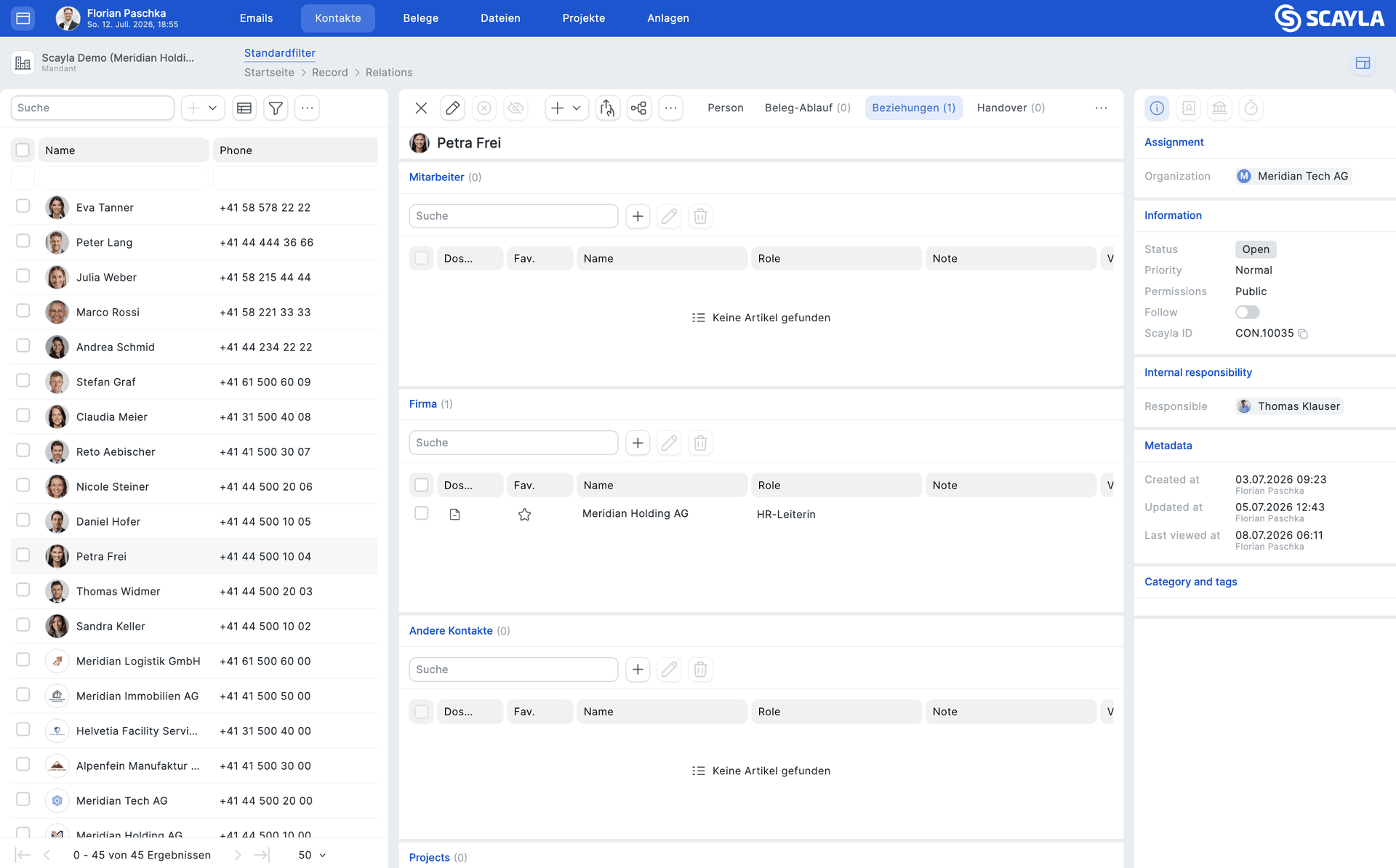Image resolution: width=1396 pixels, height=868 pixels.
Task: Edit Petra Frei record with pencil icon
Action: 452,108
